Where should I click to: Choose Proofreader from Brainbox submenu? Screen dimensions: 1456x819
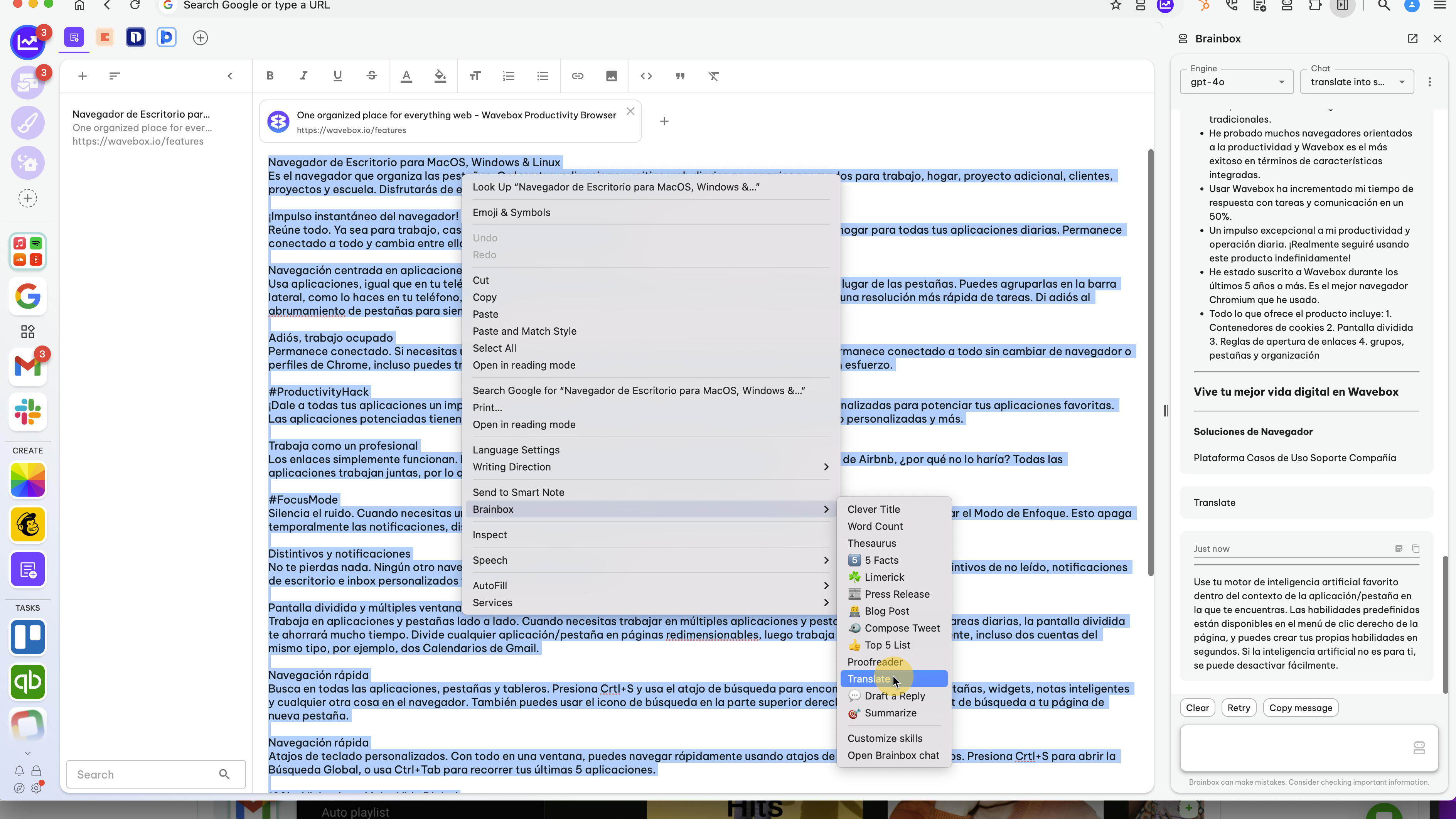893,662
